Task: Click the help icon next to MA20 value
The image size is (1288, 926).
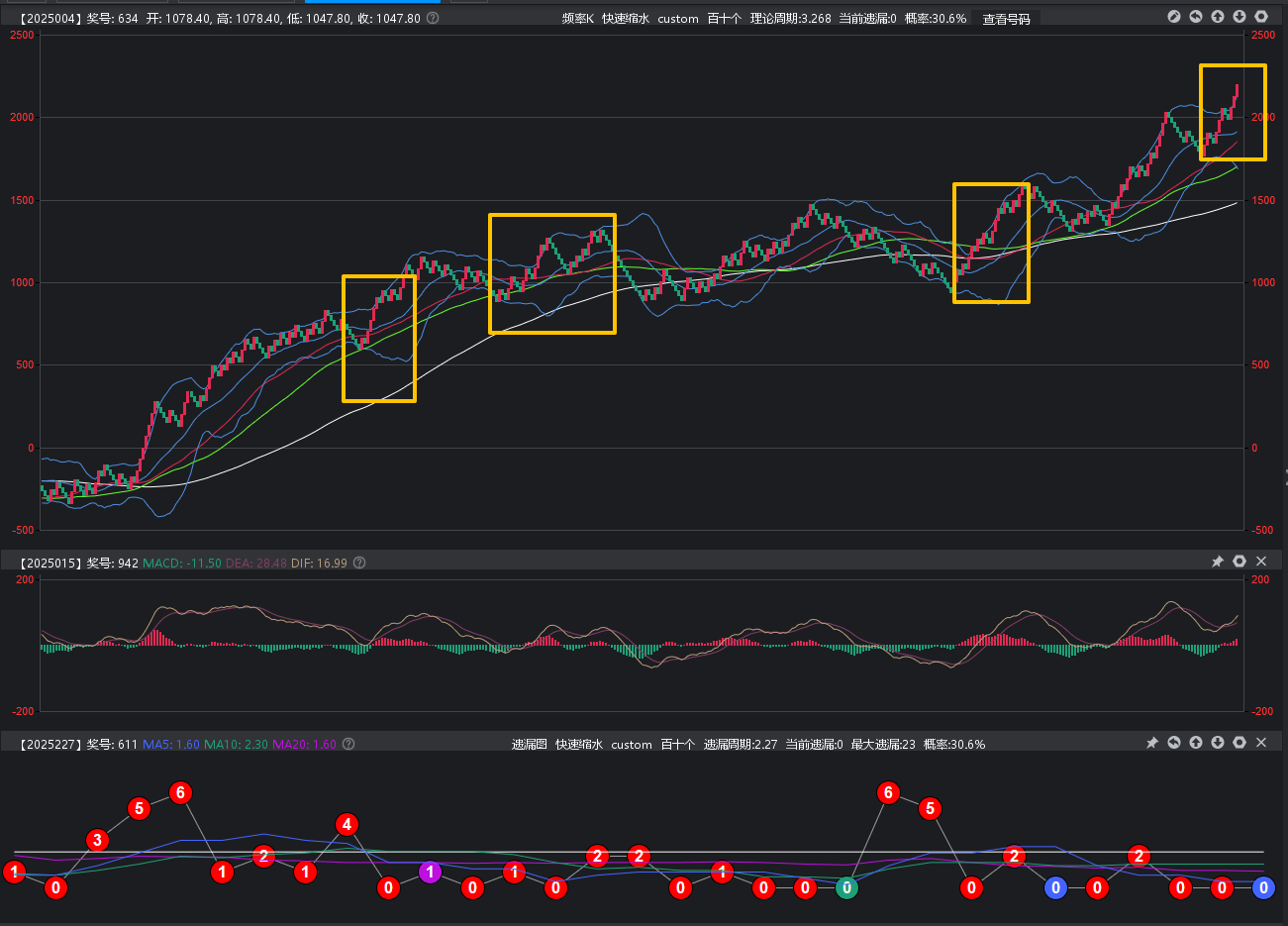Action: 348,744
